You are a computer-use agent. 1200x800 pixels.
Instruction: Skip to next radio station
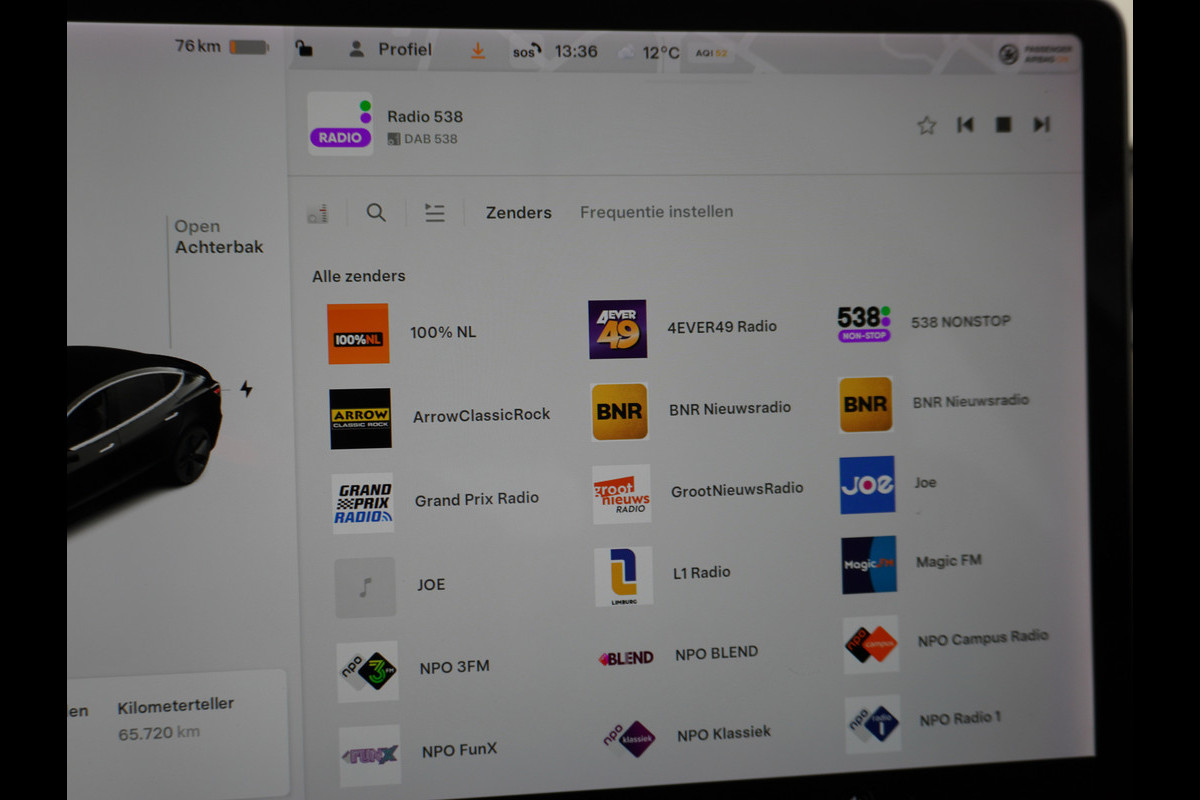point(1041,125)
